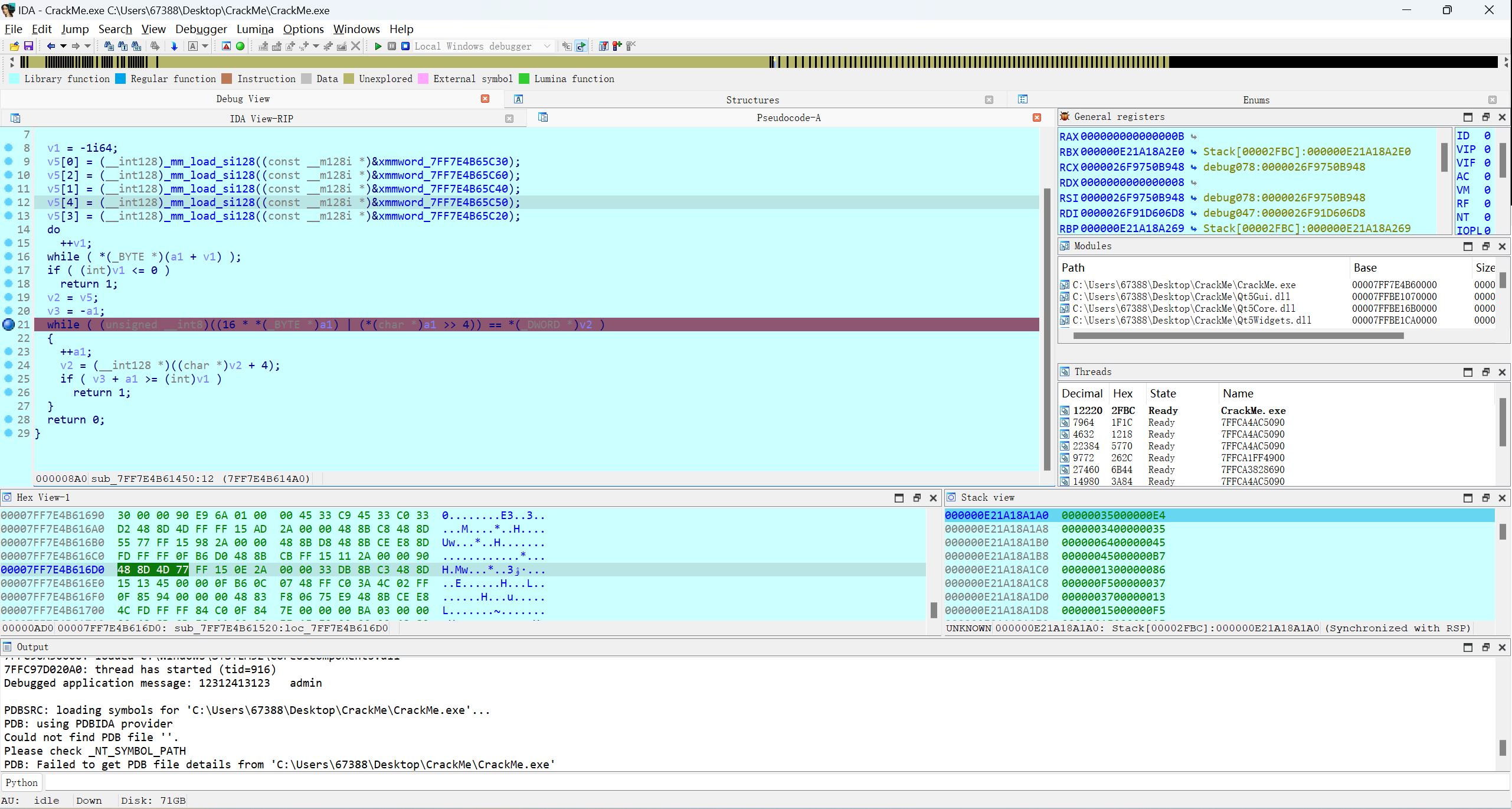Screen dimensions: 1512x809
Task: Click the make string literal A+ icon
Action: click(290, 46)
